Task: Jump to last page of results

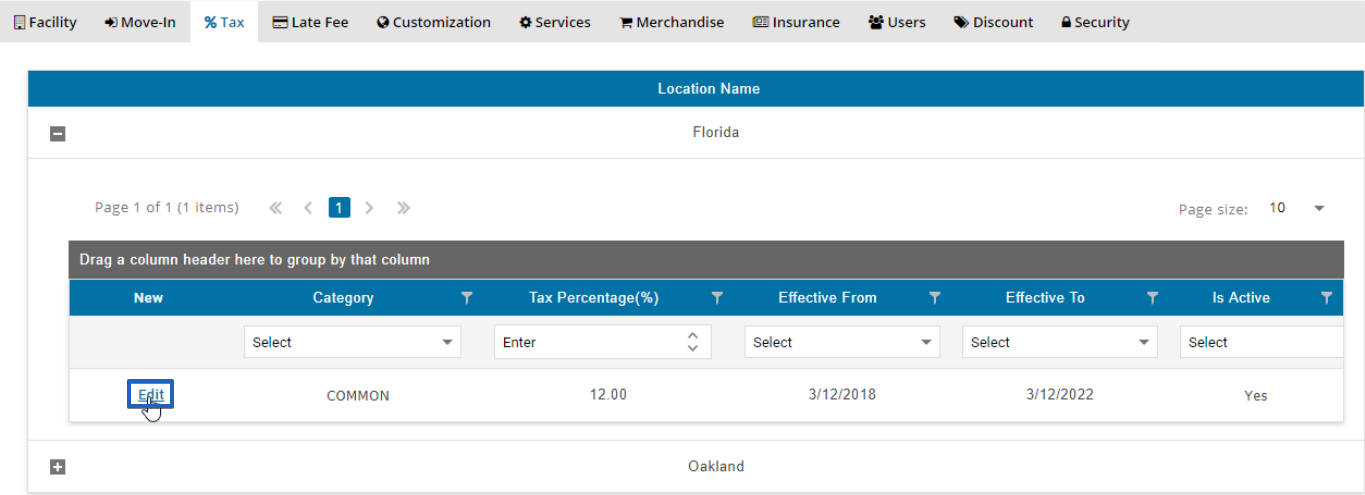Action: click(x=403, y=208)
